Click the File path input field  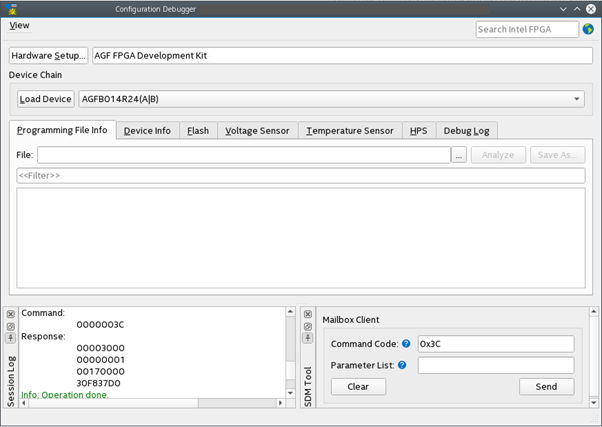click(x=244, y=155)
